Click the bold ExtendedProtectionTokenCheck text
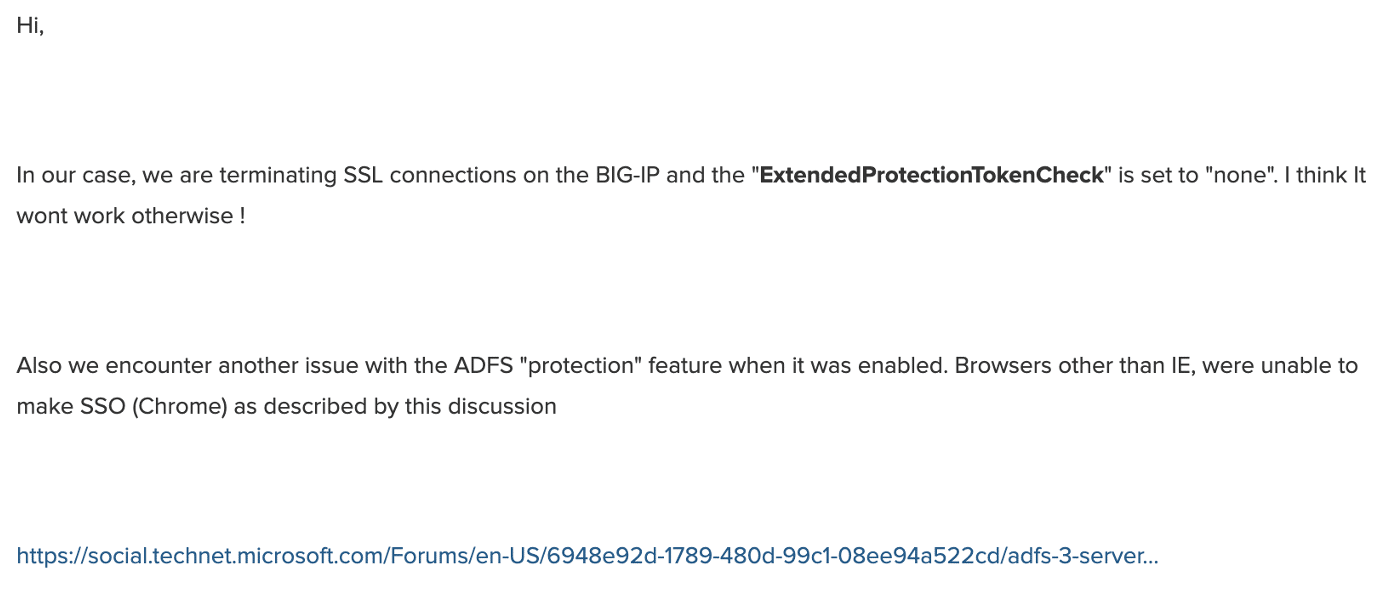The image size is (1392, 608). 932,175
